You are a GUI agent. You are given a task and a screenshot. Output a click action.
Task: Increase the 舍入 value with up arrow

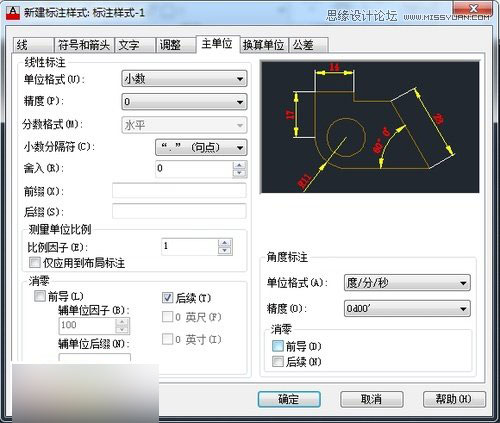click(239, 165)
